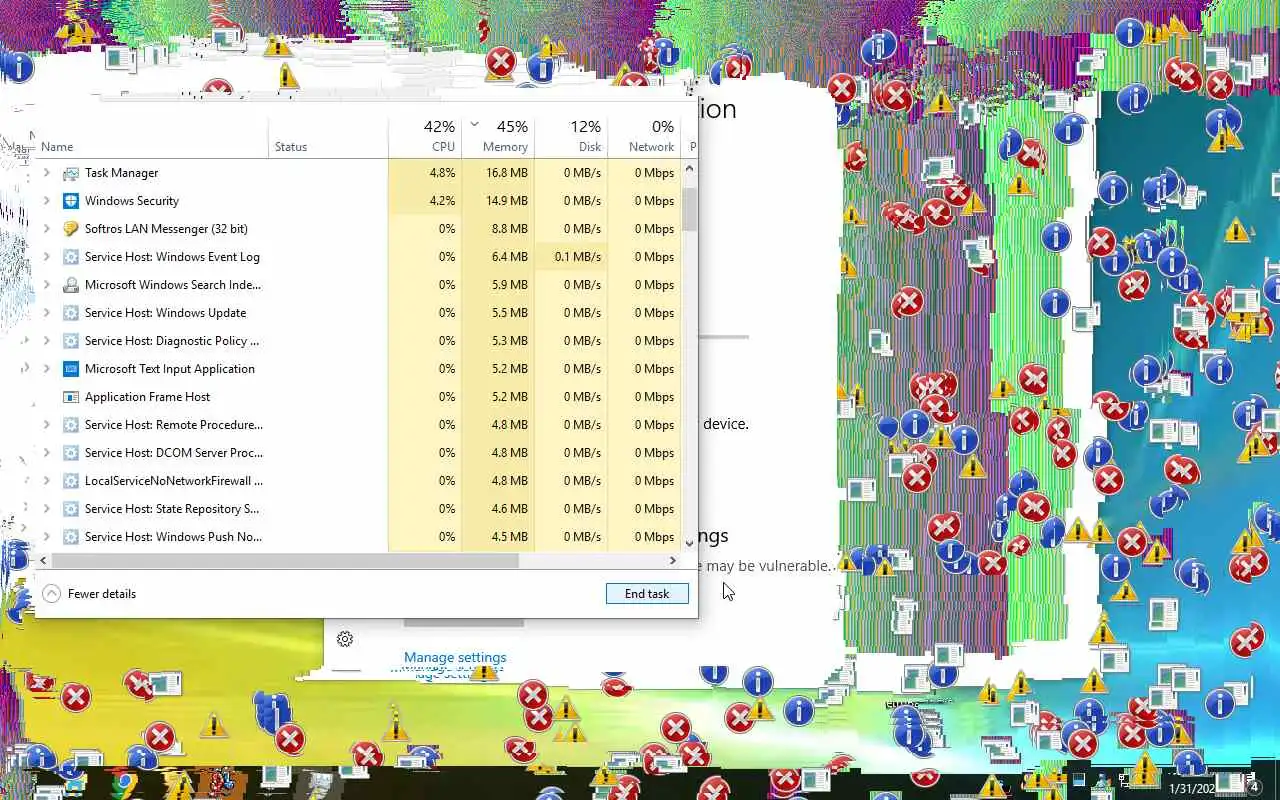Select the Diagnostic Policy service gear icon

[x=71, y=341]
